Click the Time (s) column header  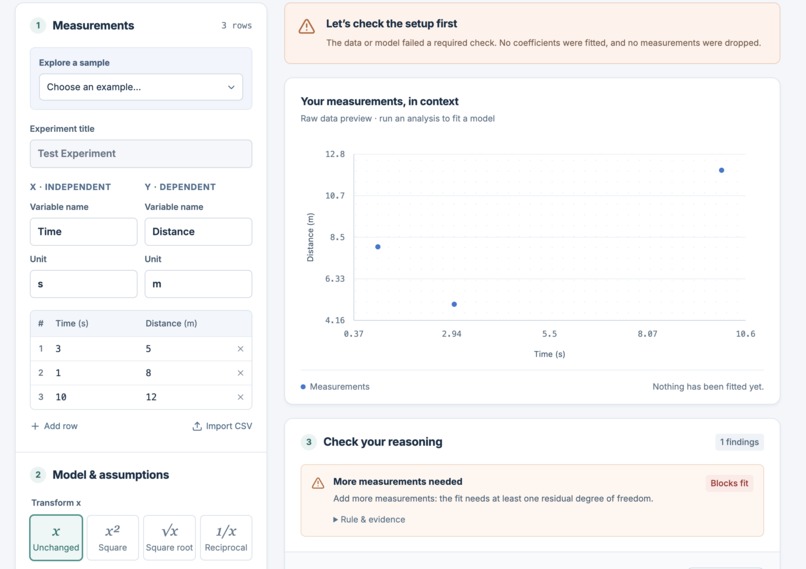[72, 323]
